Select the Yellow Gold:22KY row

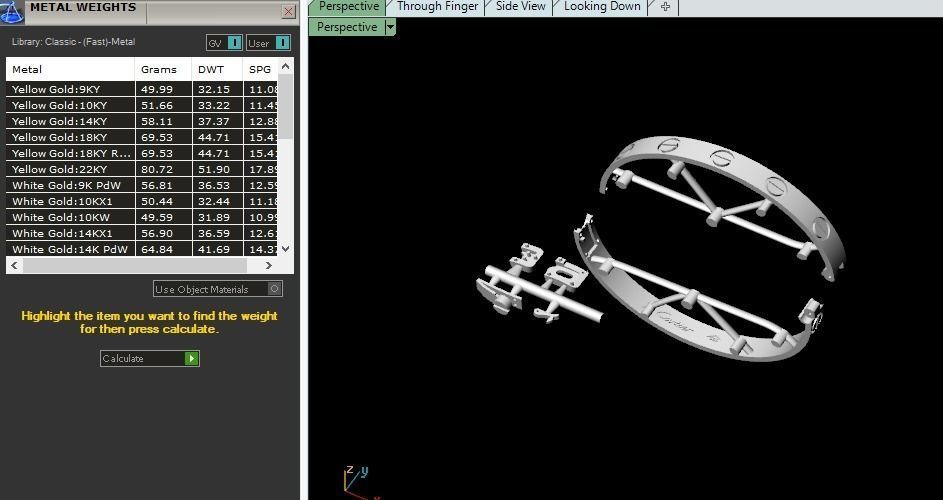(x=142, y=169)
